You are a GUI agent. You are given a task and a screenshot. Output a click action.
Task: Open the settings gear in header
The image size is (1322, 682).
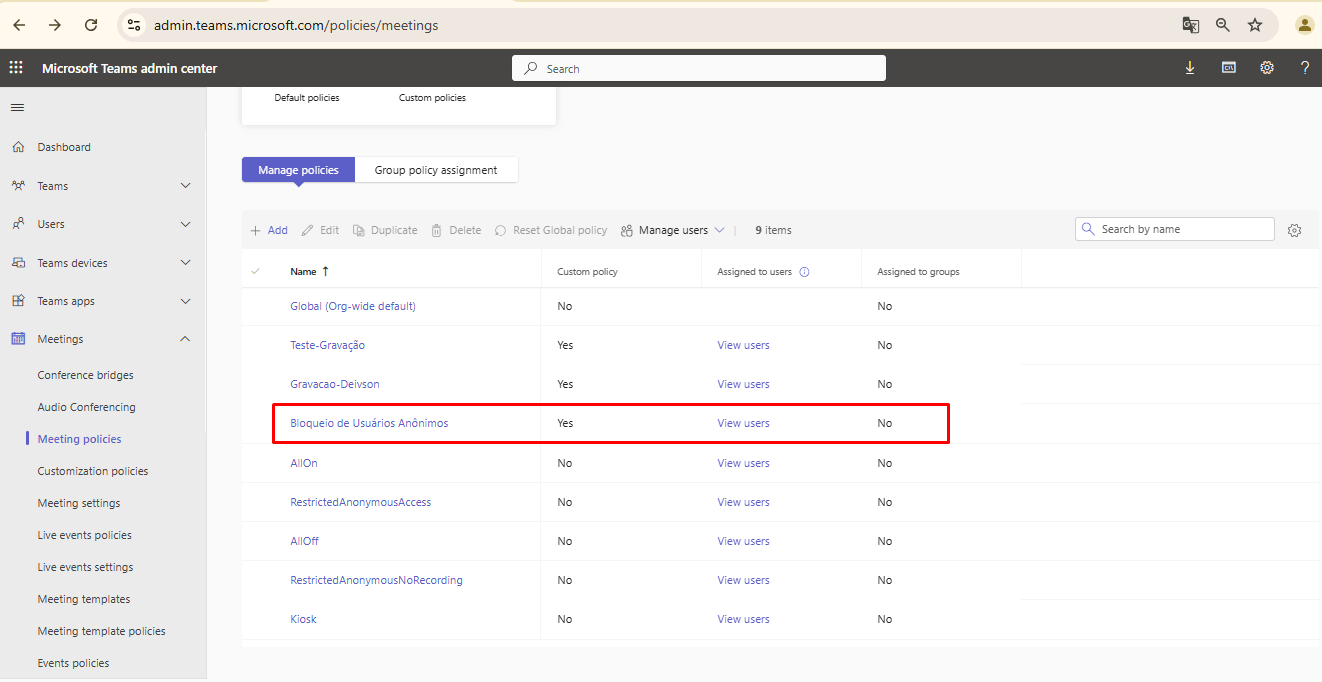[1267, 68]
